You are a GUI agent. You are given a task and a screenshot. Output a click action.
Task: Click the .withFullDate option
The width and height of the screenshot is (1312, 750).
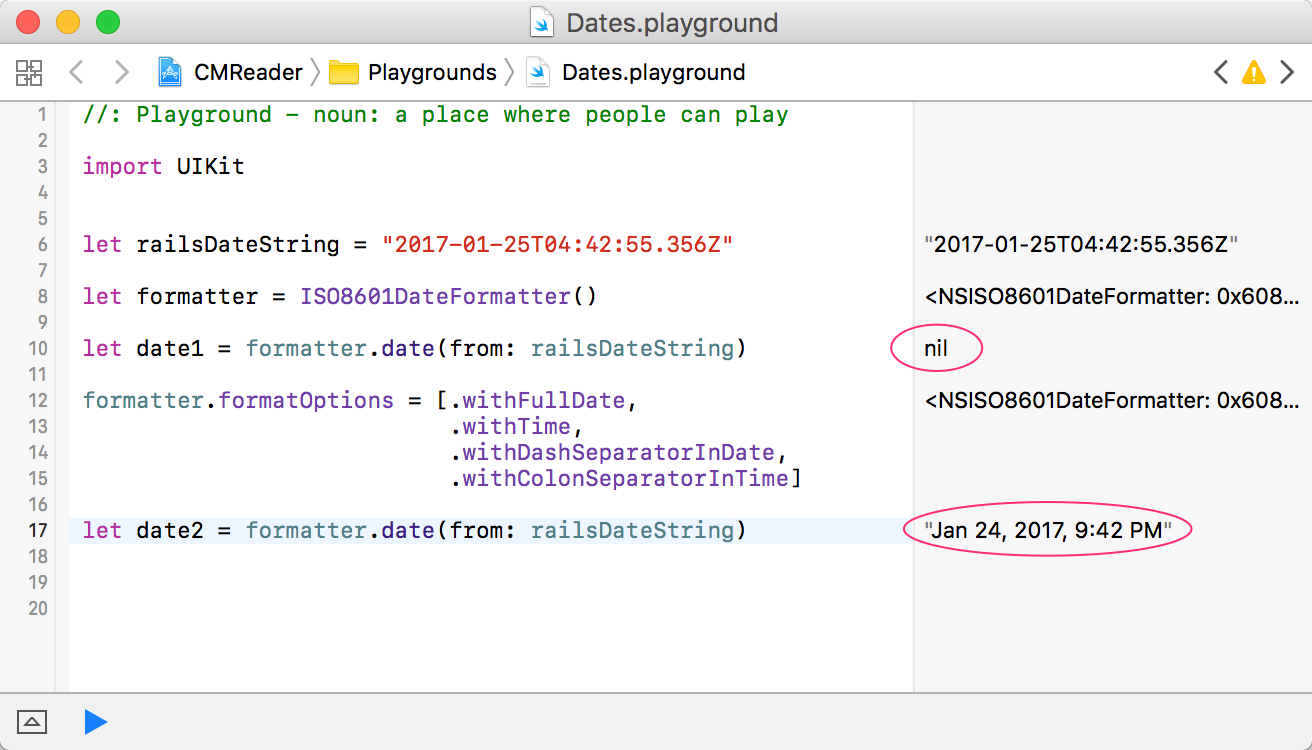[x=543, y=401]
